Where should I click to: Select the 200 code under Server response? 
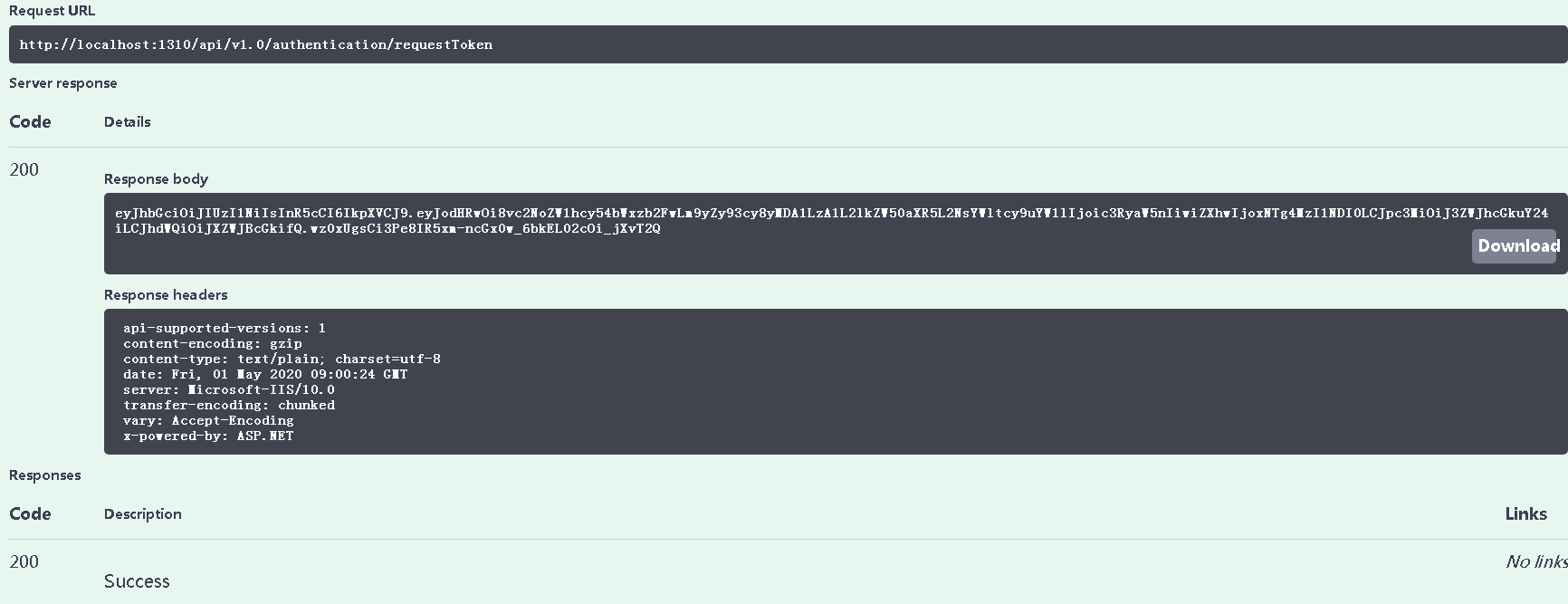click(x=24, y=169)
